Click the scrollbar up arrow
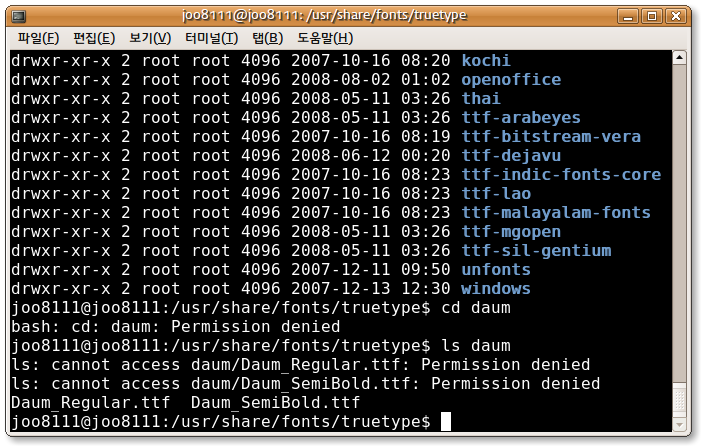This screenshot has height=446, width=701. click(679, 58)
